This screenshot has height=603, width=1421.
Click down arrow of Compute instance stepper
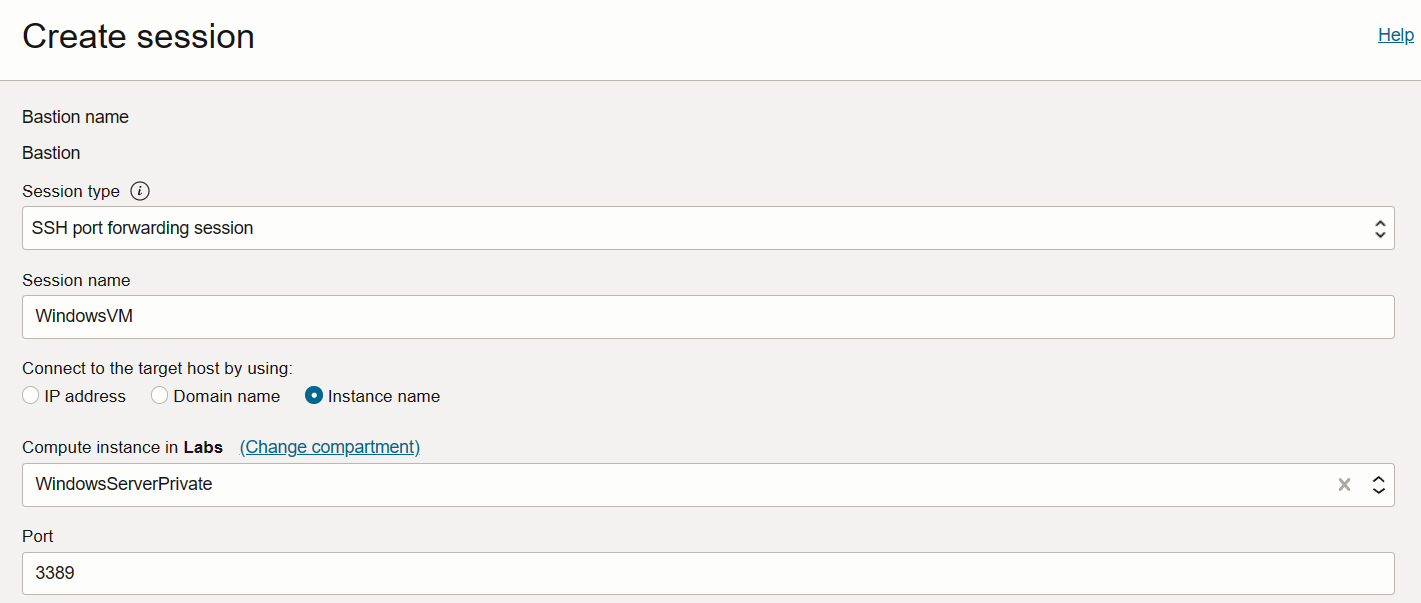(x=1379, y=490)
